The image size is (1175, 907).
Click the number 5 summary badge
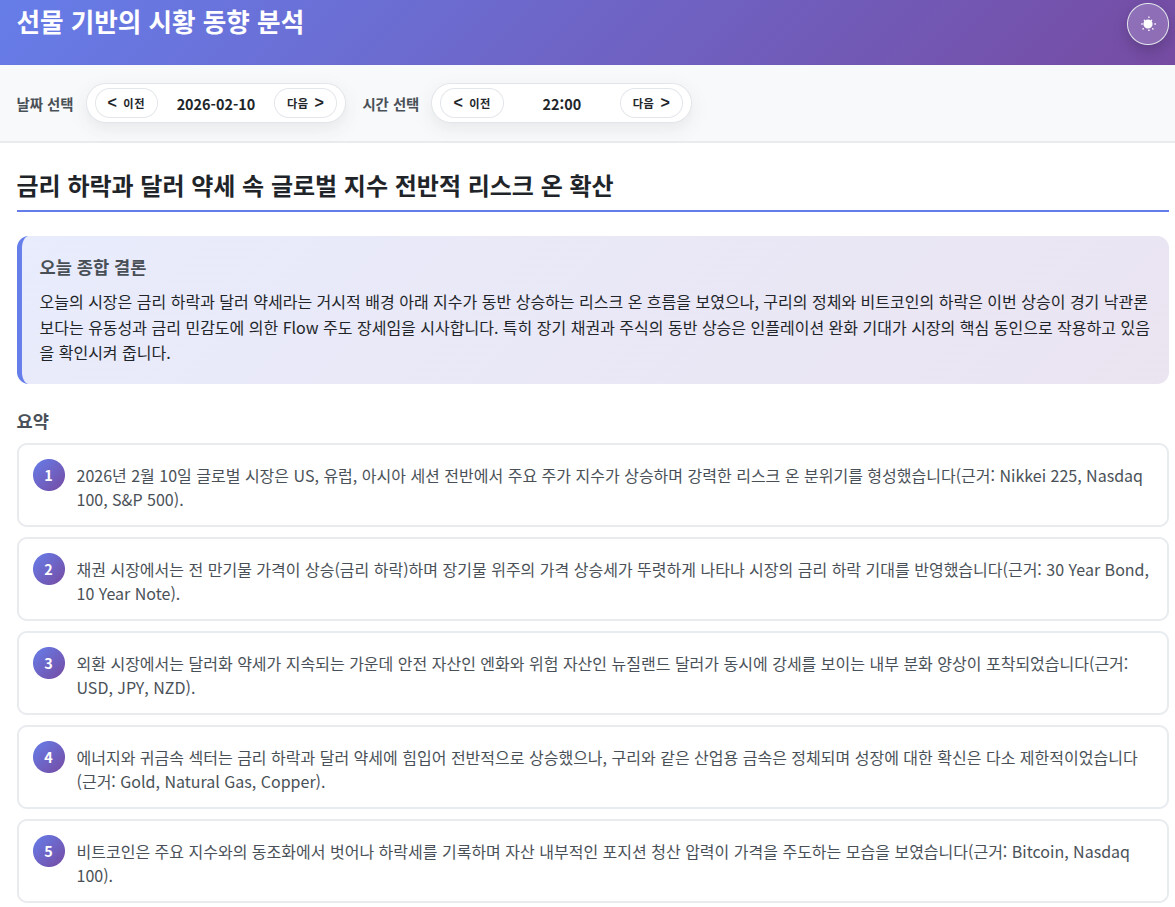click(48, 851)
